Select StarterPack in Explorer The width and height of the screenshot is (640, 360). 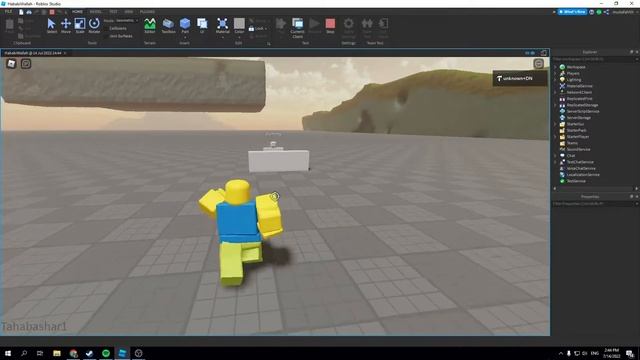pos(576,130)
